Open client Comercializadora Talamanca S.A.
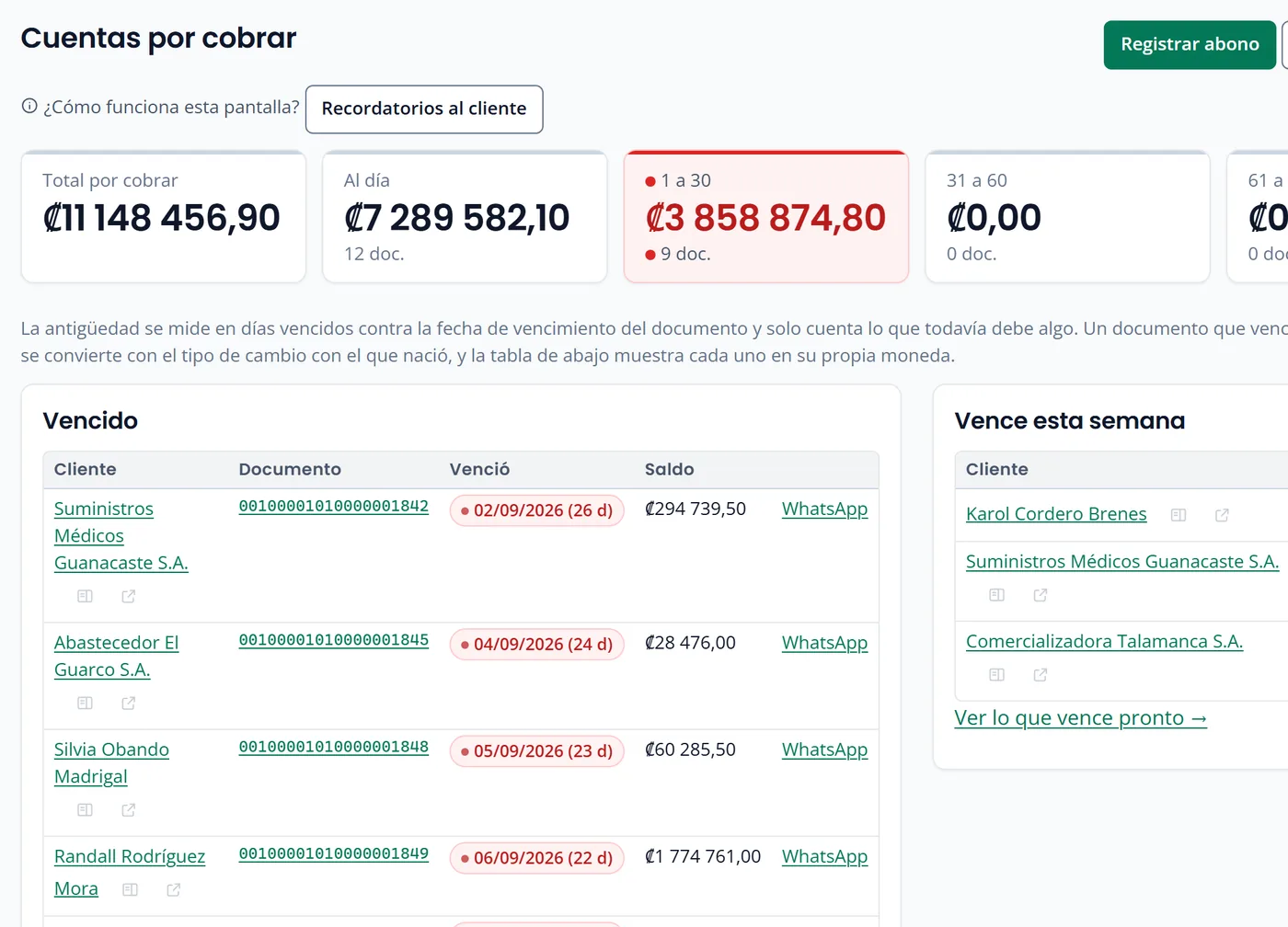Viewport: 1288px width, 927px height. (x=1104, y=641)
